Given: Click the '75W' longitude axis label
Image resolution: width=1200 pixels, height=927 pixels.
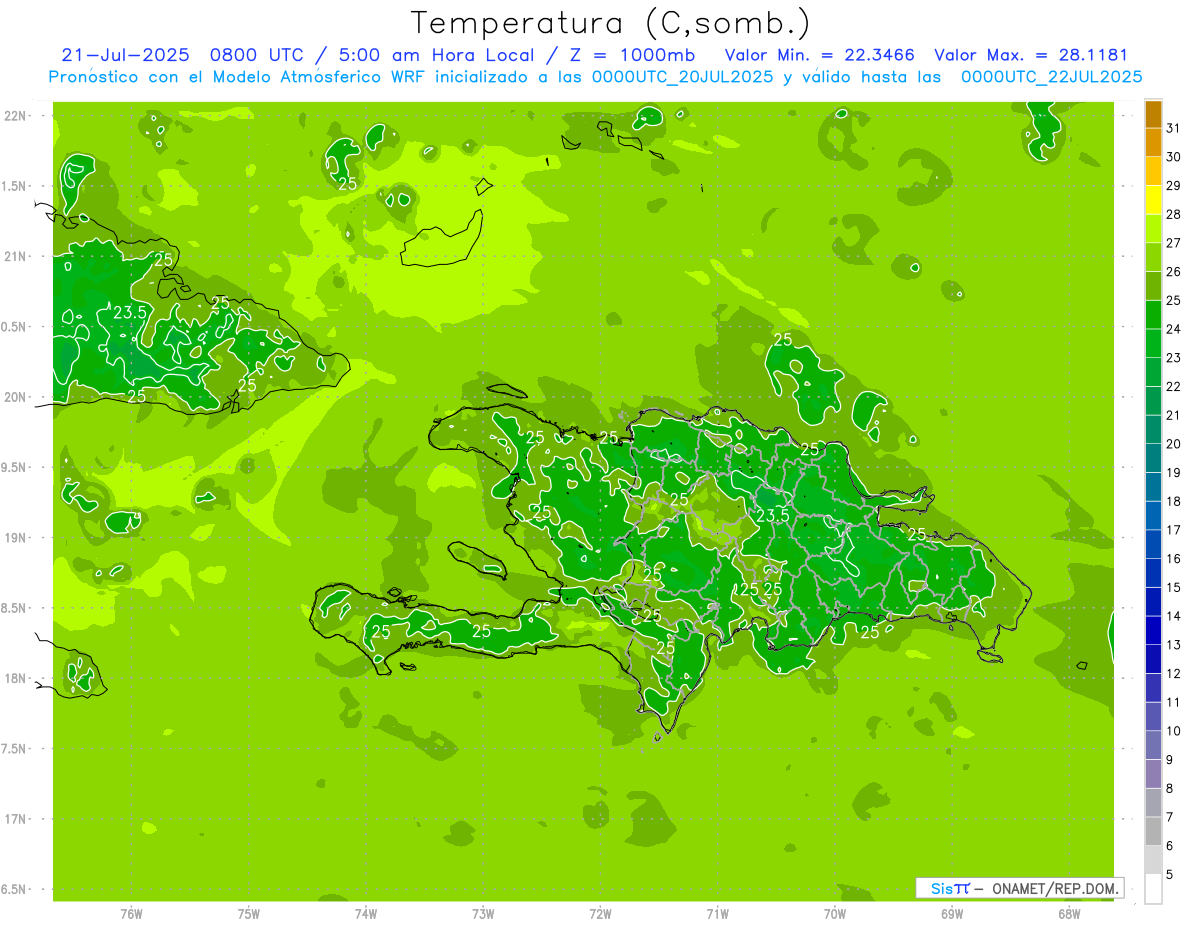Looking at the screenshot, I should click(248, 913).
